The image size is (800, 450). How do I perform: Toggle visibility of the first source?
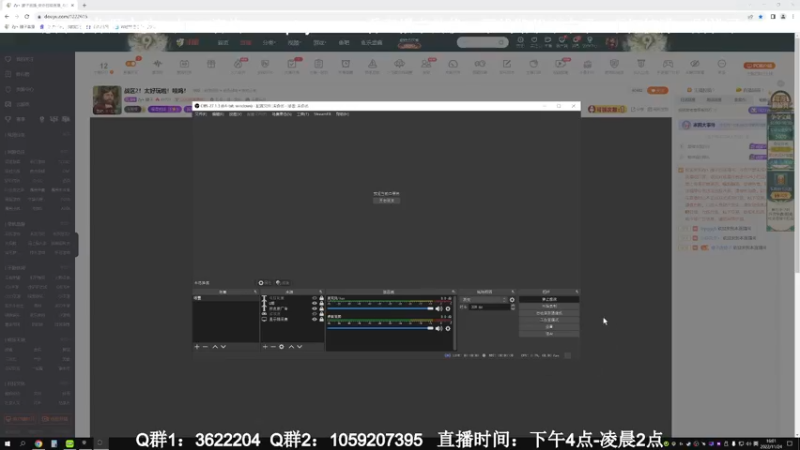(x=314, y=298)
